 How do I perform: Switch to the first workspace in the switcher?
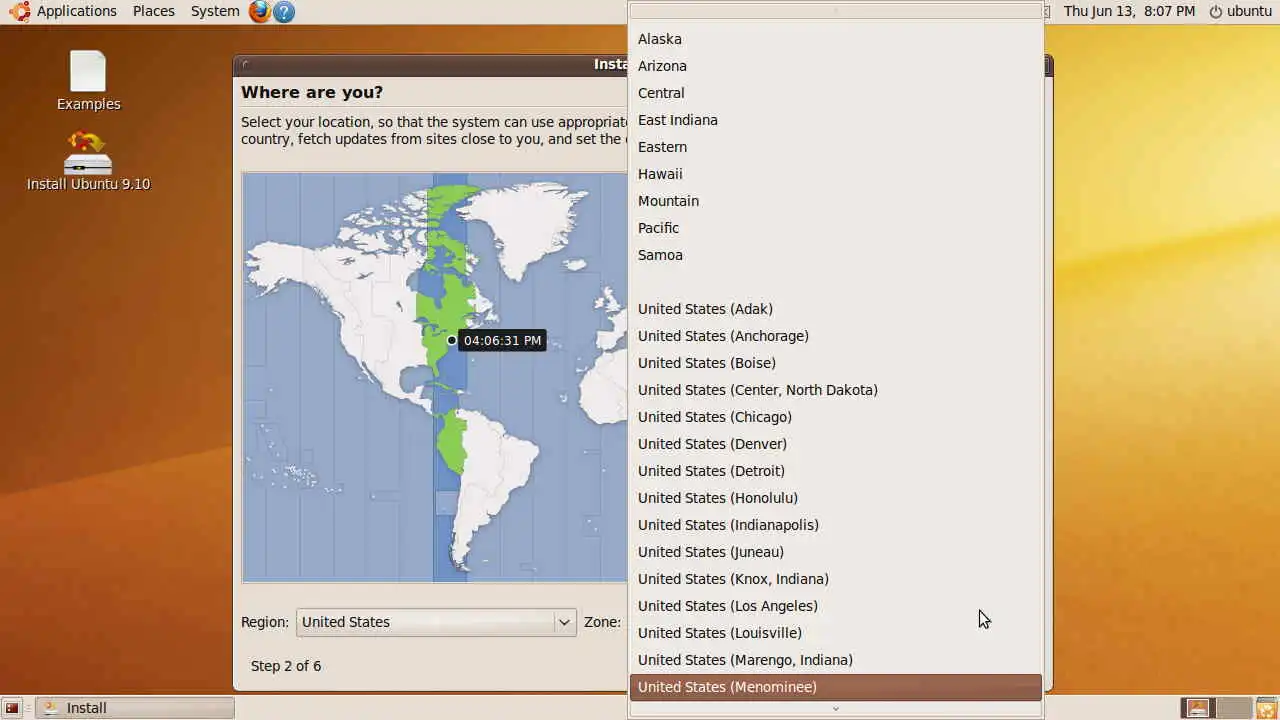point(1197,708)
